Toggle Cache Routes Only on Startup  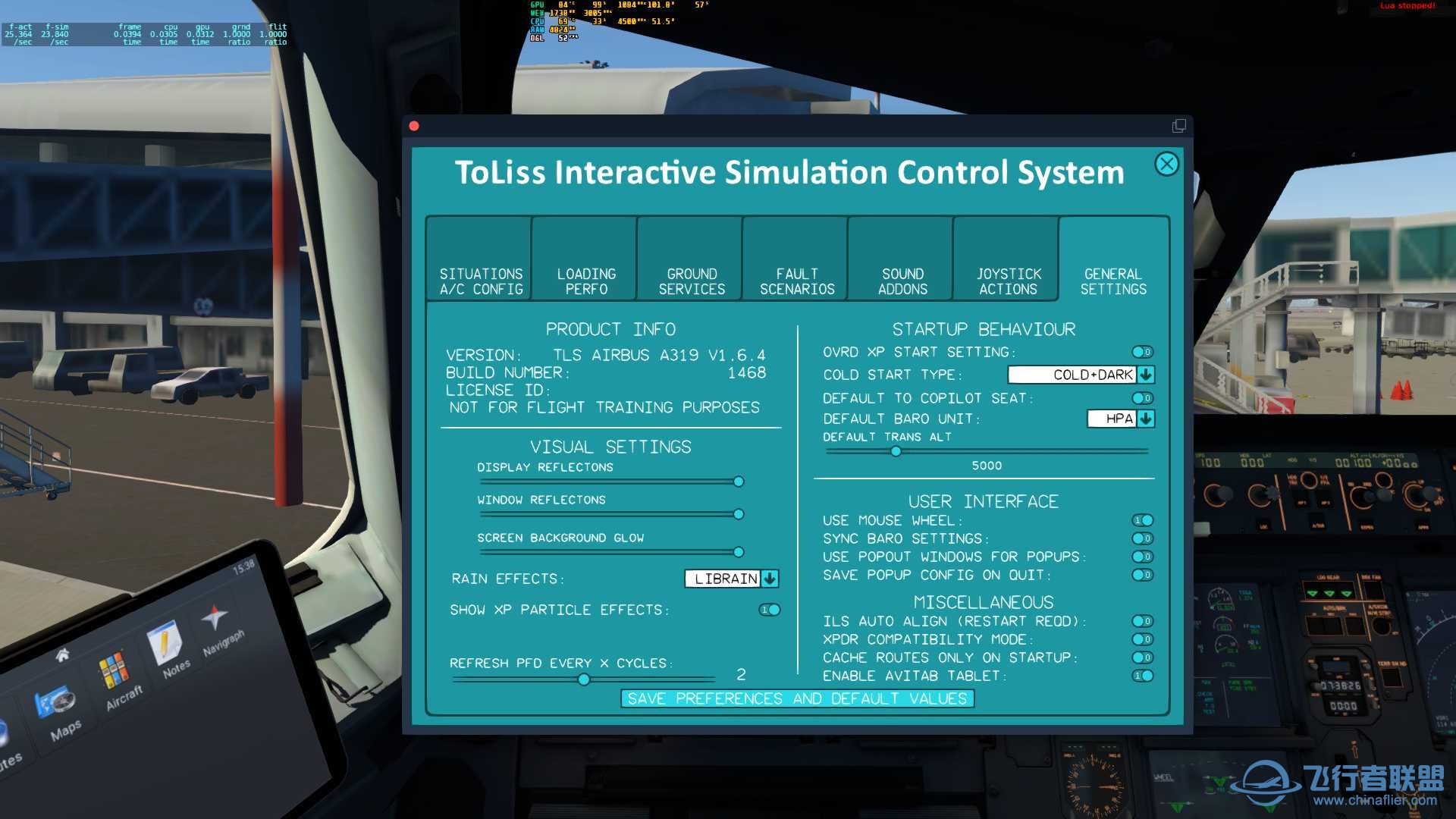coord(1143,657)
